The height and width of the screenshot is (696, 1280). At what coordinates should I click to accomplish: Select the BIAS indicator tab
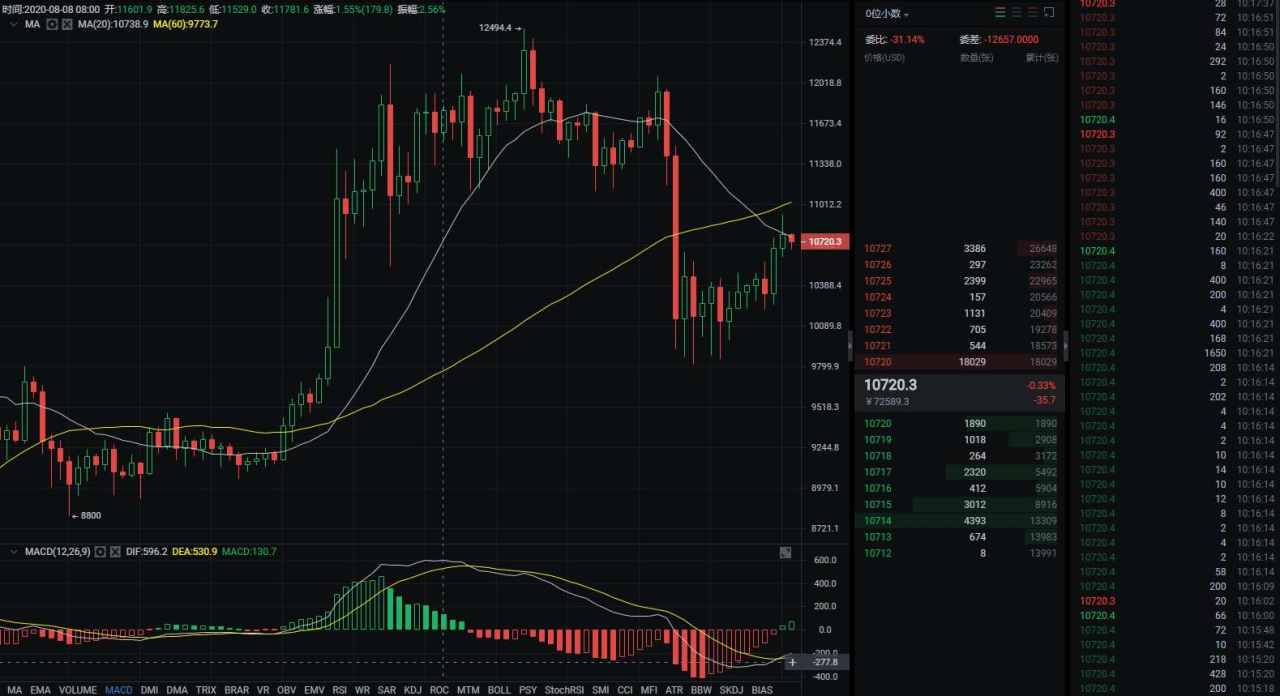pyautogui.click(x=762, y=690)
